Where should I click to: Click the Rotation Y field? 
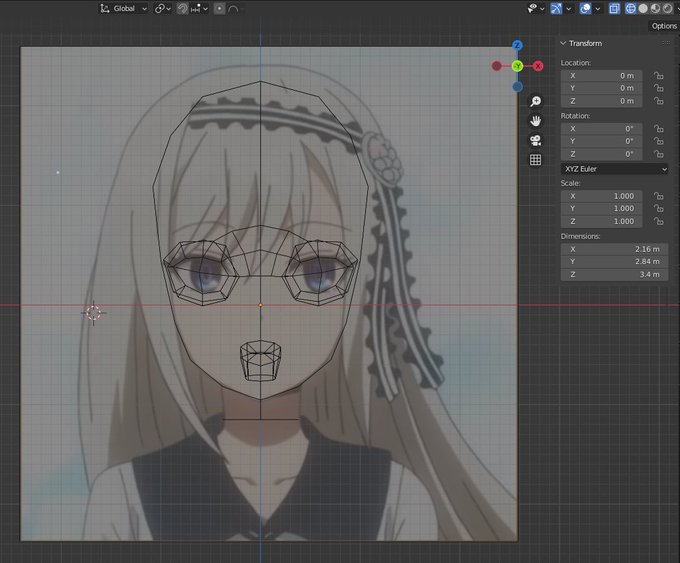point(601,141)
